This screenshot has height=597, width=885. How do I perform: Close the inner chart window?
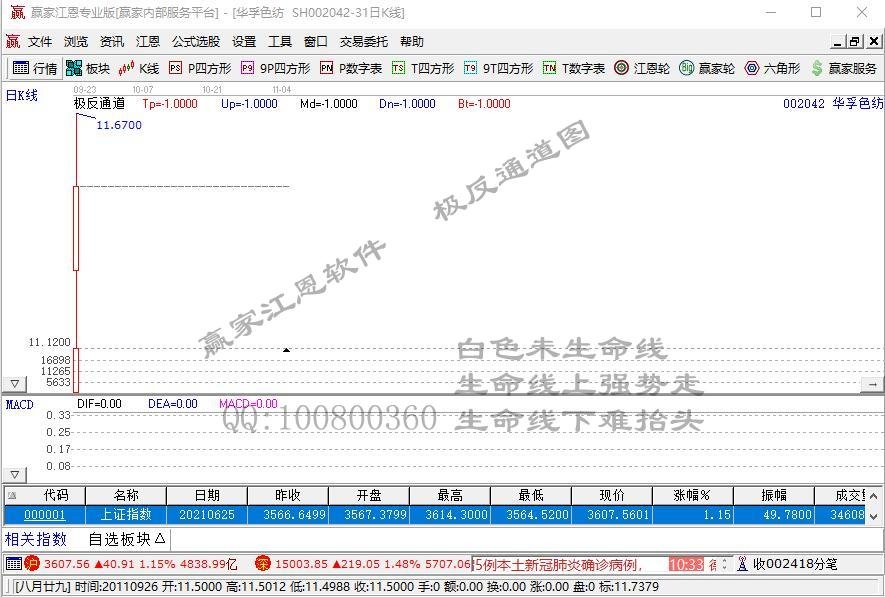click(874, 41)
